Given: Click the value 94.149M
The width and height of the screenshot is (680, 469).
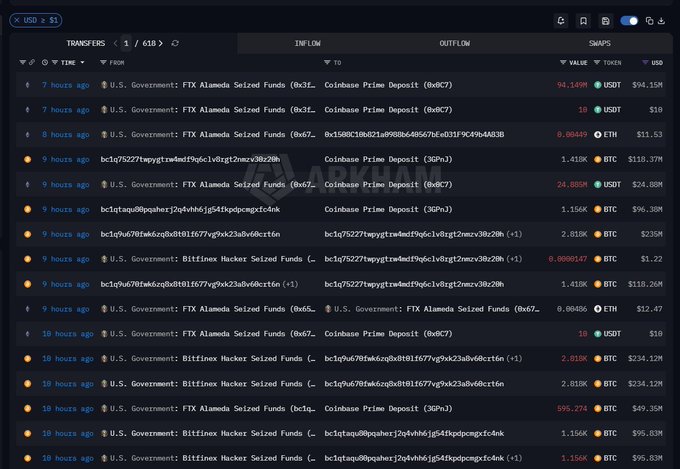Looking at the screenshot, I should point(572,85).
